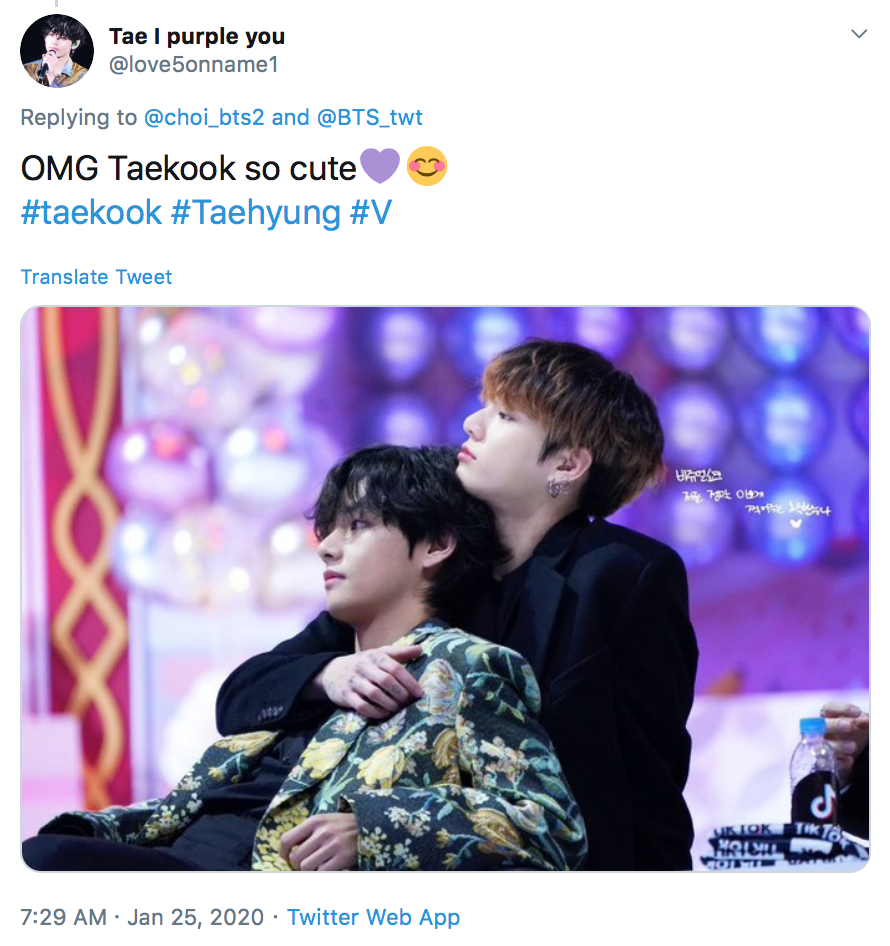Click the Twitter Web App source link
Image resolution: width=890 pixels, height=946 pixels.
click(373, 917)
